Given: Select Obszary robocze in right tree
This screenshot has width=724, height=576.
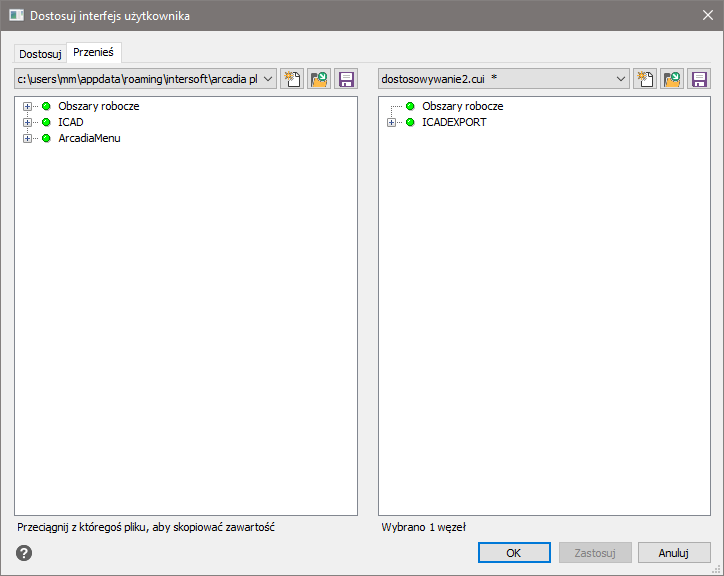Looking at the screenshot, I should point(462,106).
